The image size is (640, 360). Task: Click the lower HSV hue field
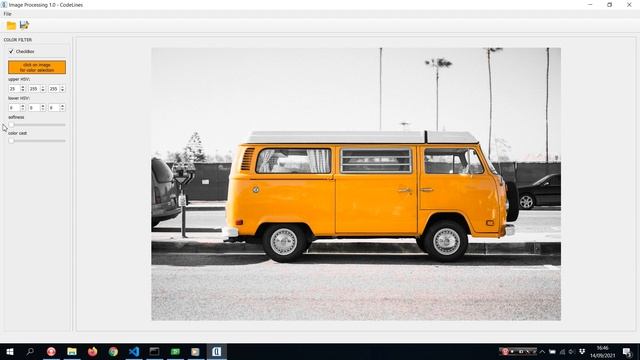click(x=14, y=107)
